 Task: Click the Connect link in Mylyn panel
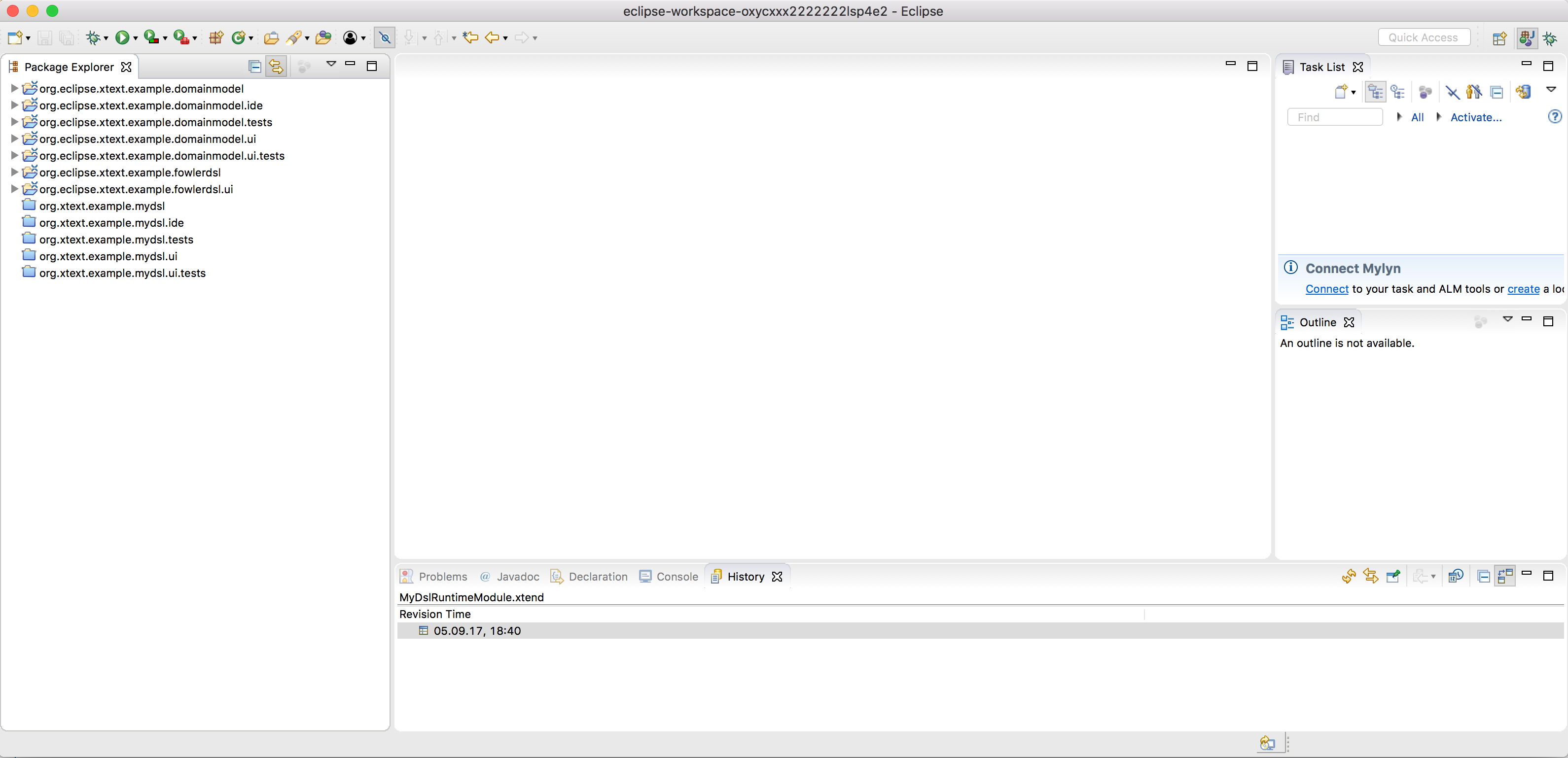[1326, 289]
